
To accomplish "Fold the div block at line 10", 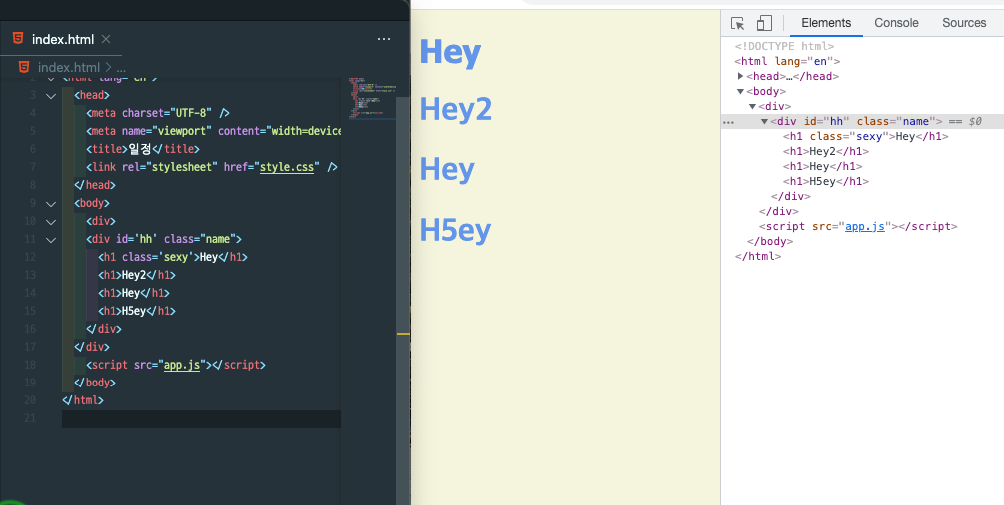I will 51,221.
